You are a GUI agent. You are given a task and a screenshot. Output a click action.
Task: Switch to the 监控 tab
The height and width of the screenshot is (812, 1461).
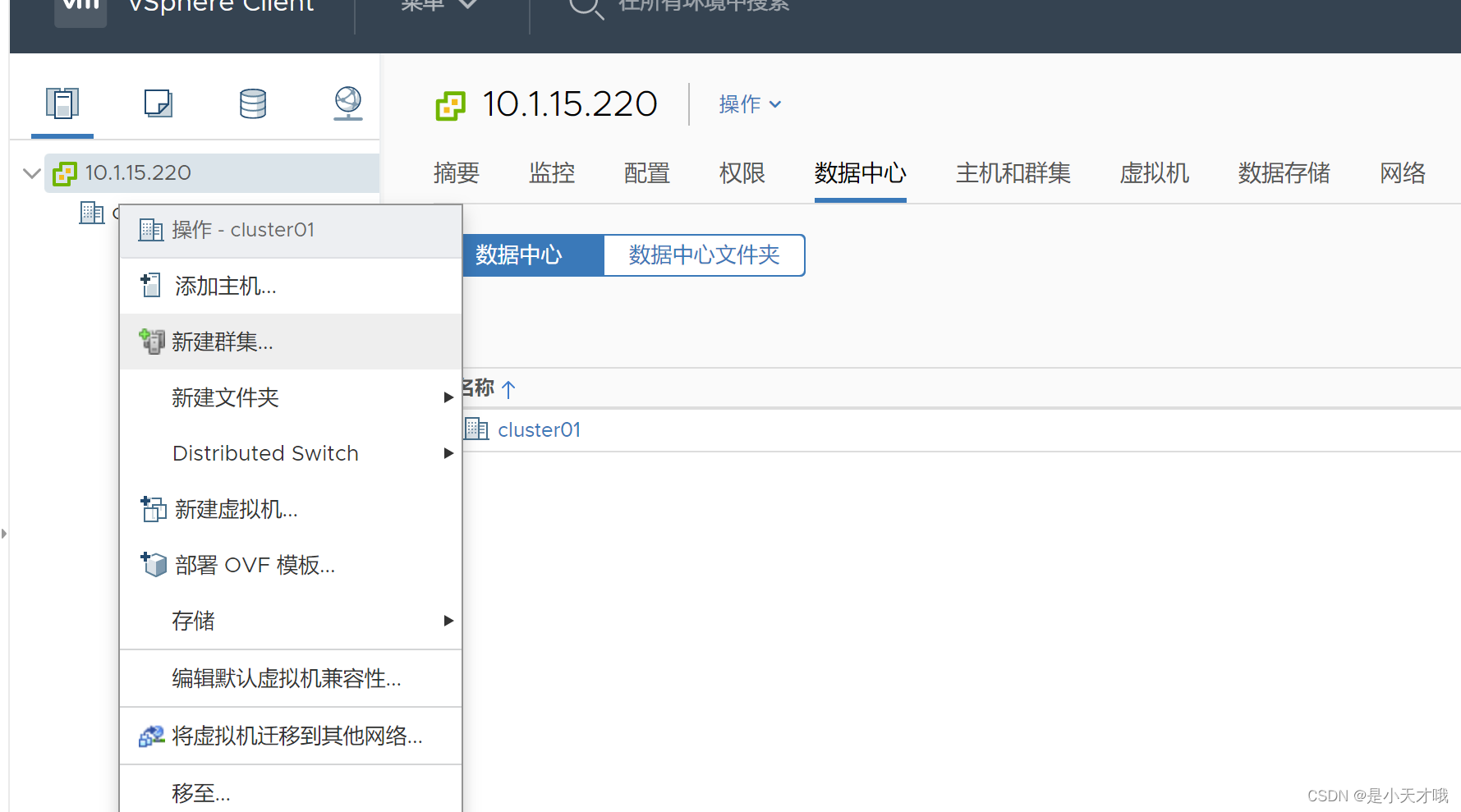point(551,173)
